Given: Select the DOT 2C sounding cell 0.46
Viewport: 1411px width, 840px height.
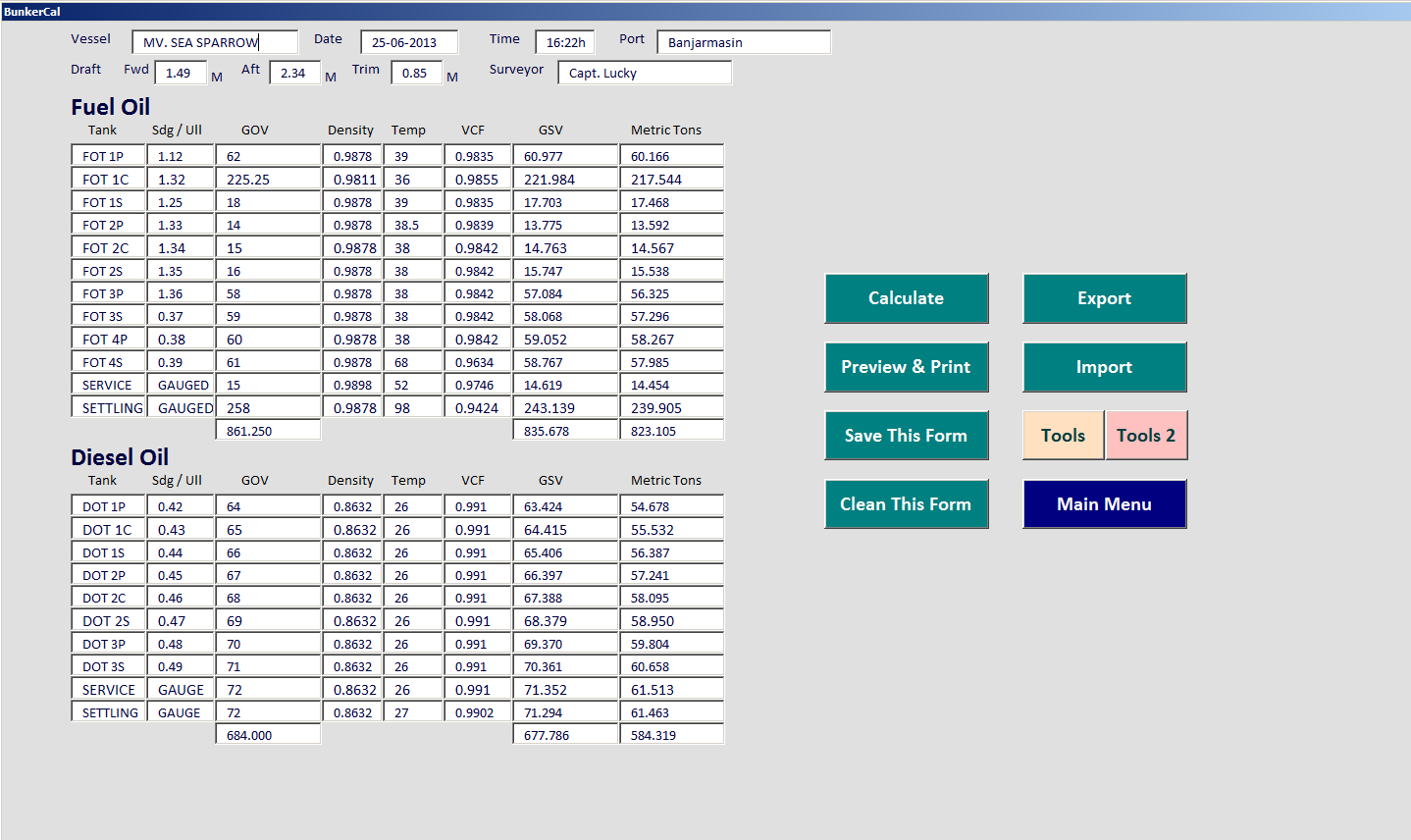Looking at the screenshot, I should click(x=181, y=598).
